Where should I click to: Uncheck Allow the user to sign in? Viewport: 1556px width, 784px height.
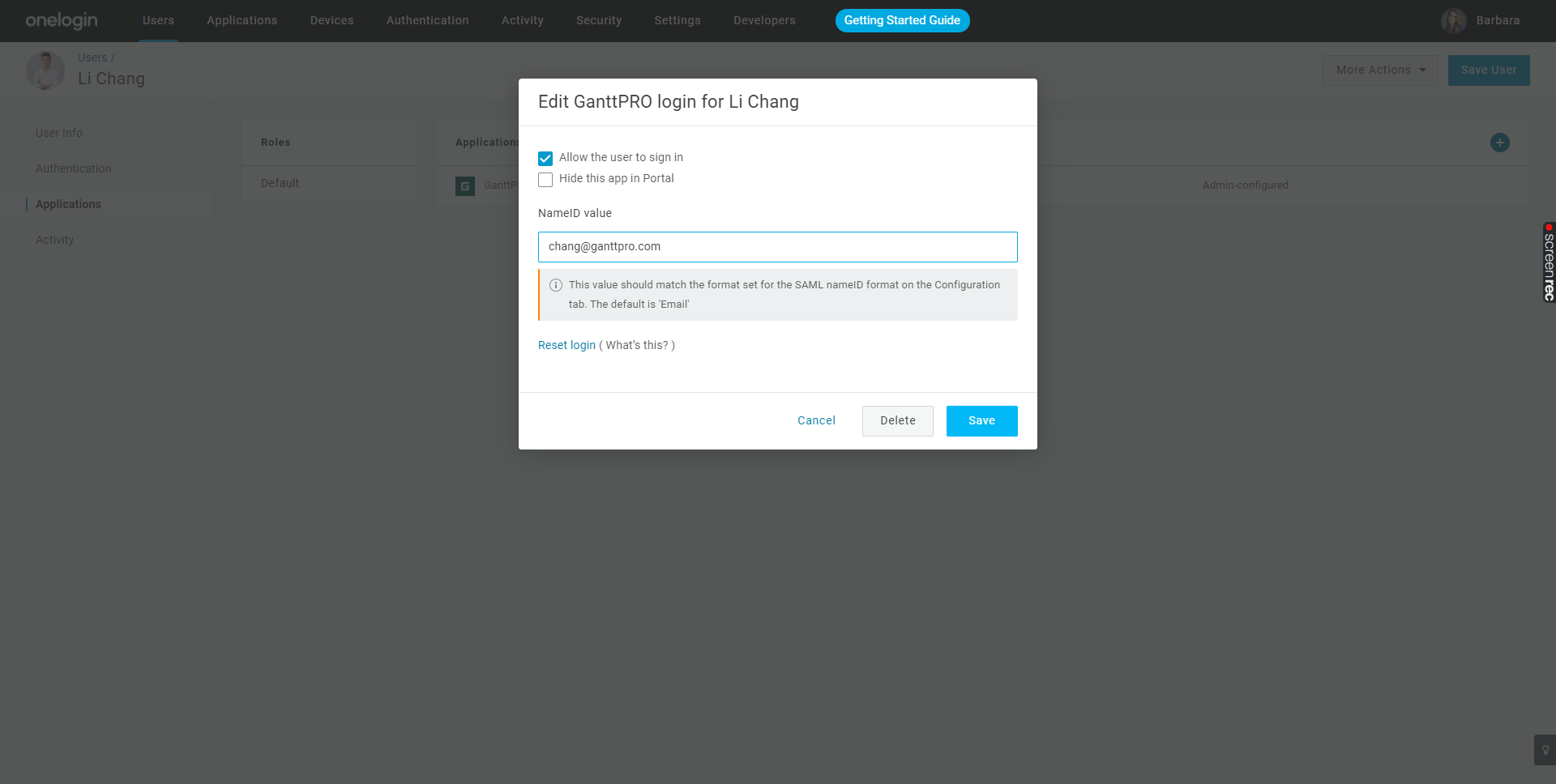pyautogui.click(x=545, y=159)
